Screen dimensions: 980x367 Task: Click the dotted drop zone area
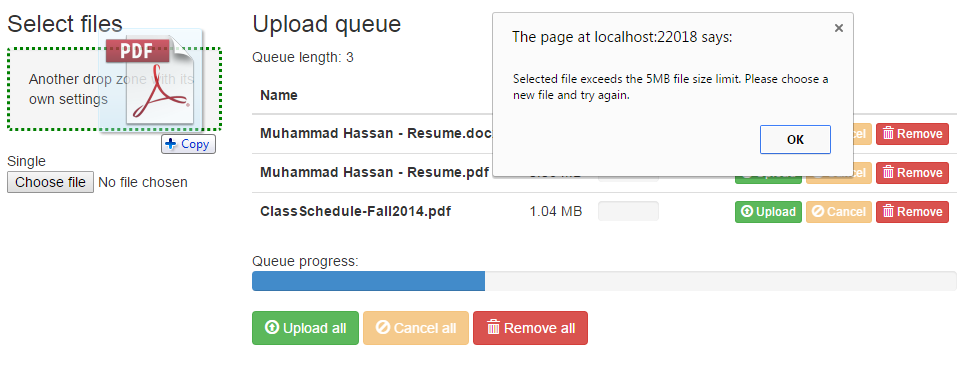pyautogui.click(x=114, y=89)
